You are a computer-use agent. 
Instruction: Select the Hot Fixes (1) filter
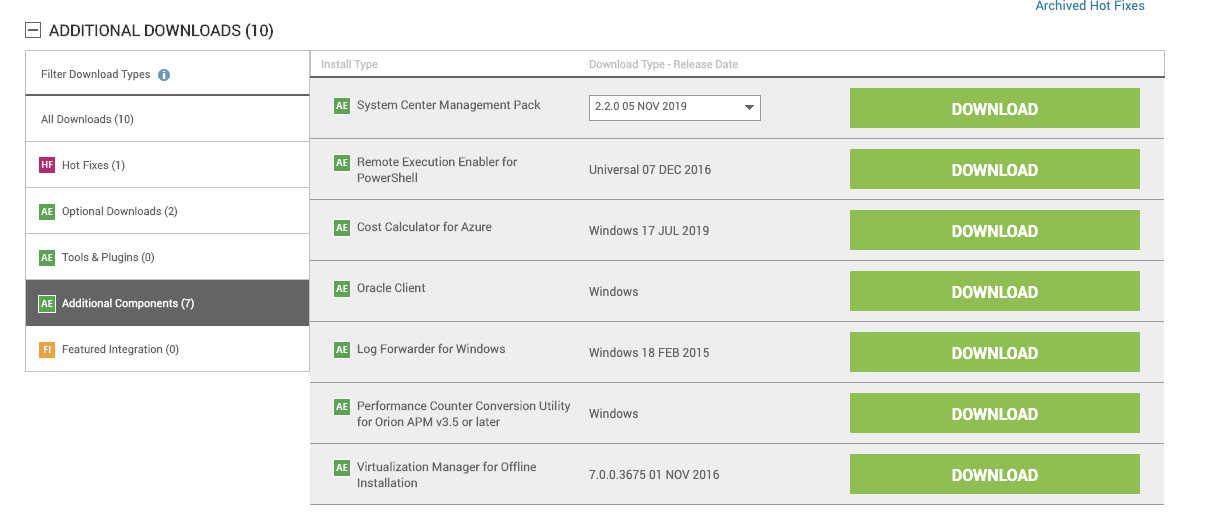click(x=93, y=165)
